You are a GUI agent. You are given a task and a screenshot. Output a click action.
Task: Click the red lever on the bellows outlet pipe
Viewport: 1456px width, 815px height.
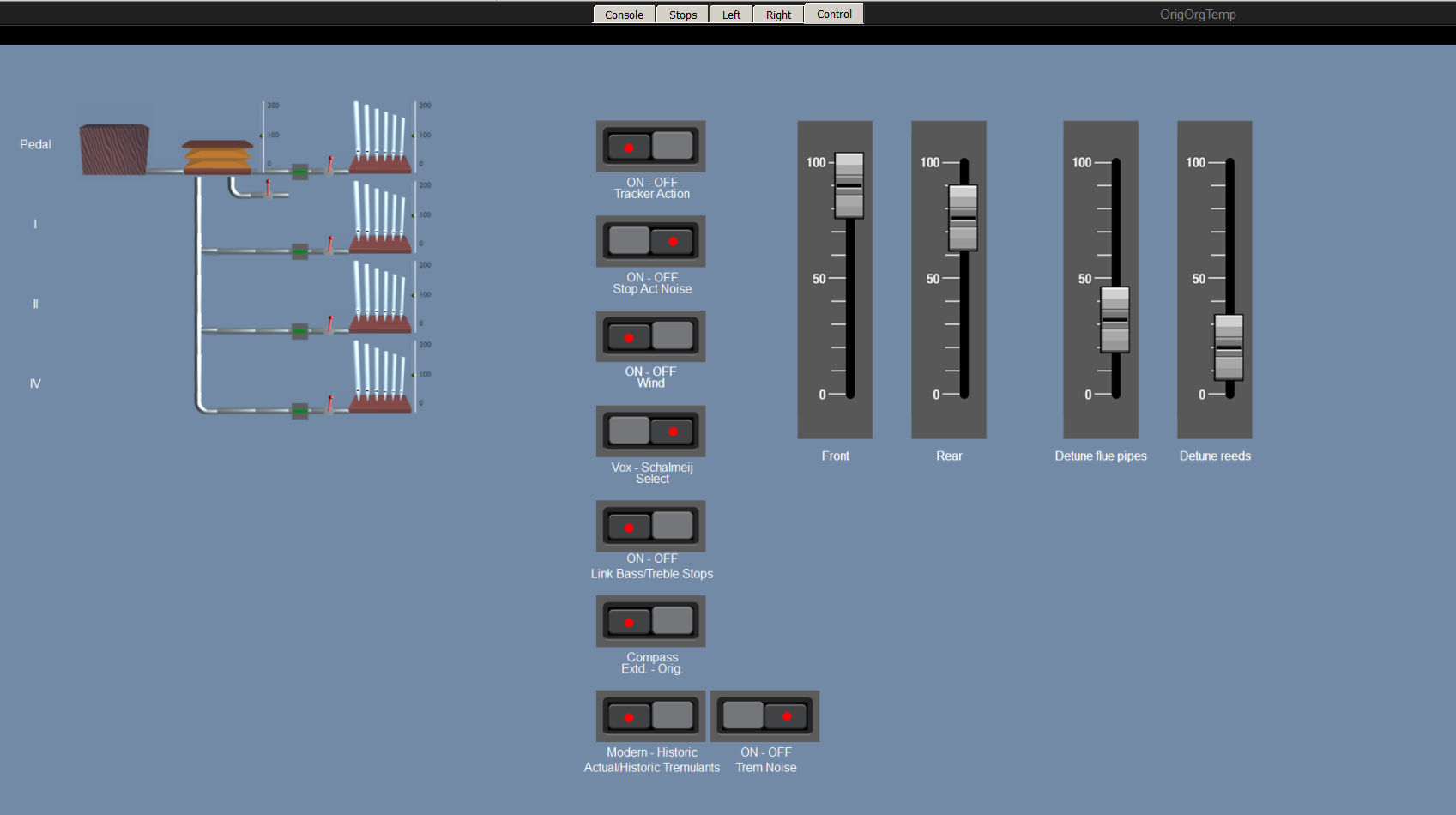click(x=268, y=188)
